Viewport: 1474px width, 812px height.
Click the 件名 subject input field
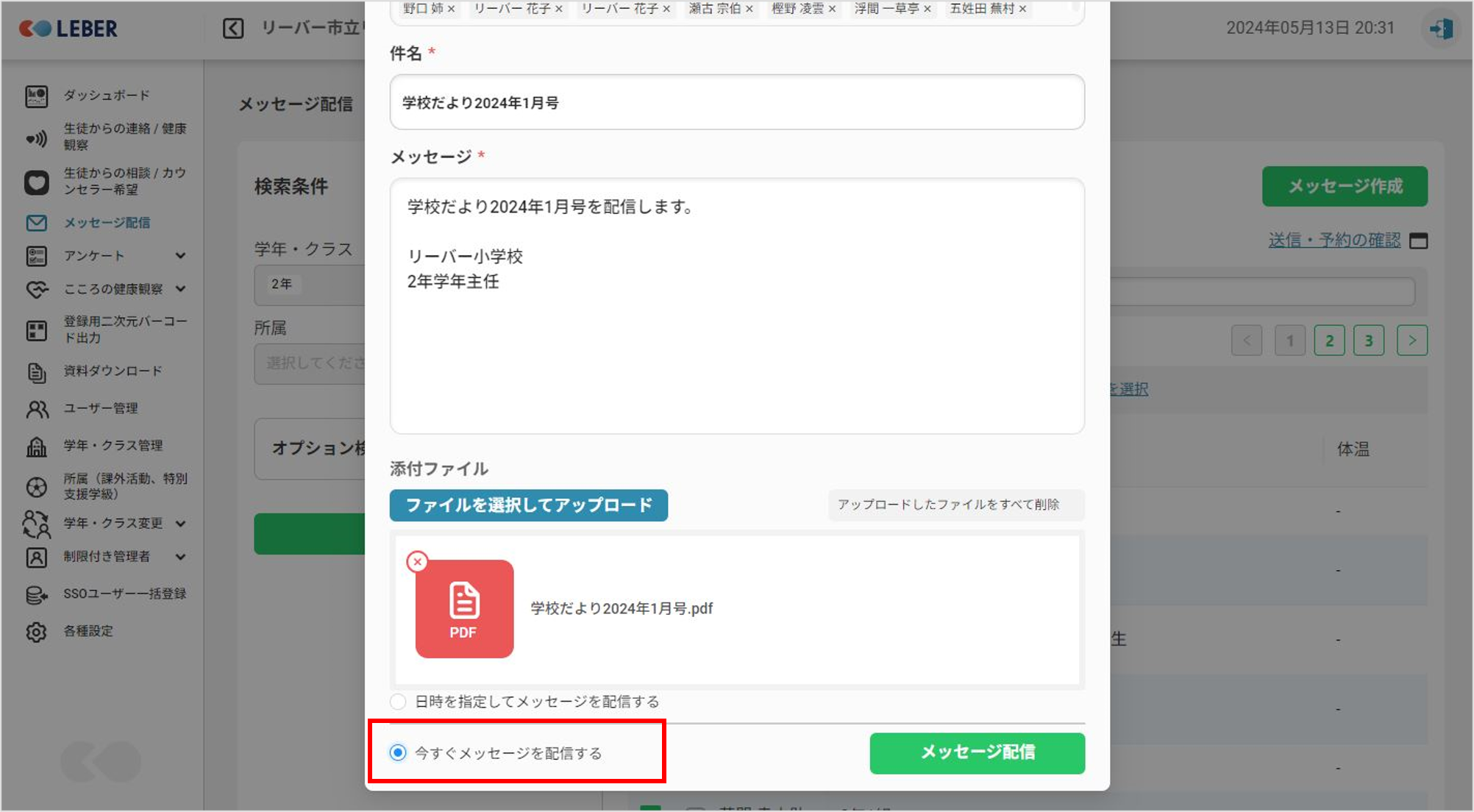tap(736, 102)
